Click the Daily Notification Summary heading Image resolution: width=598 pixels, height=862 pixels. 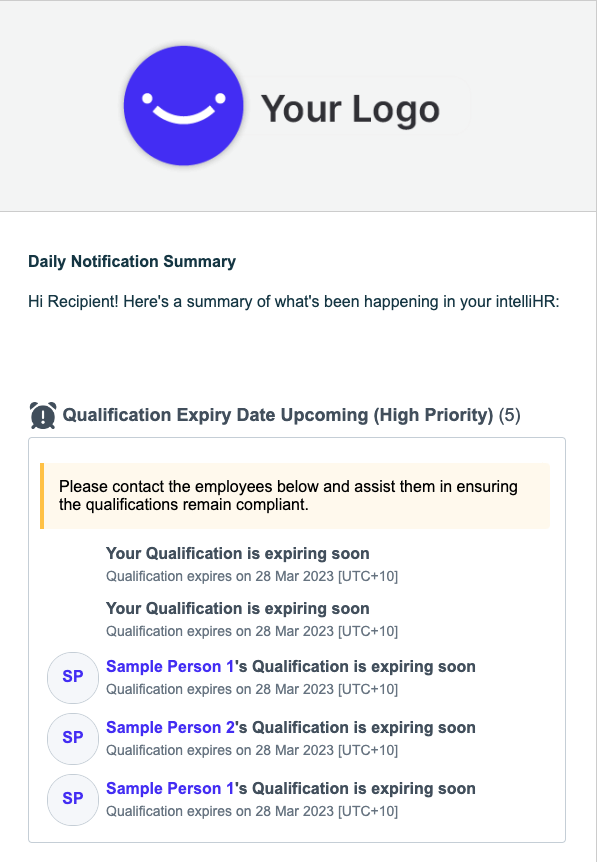pos(132,261)
